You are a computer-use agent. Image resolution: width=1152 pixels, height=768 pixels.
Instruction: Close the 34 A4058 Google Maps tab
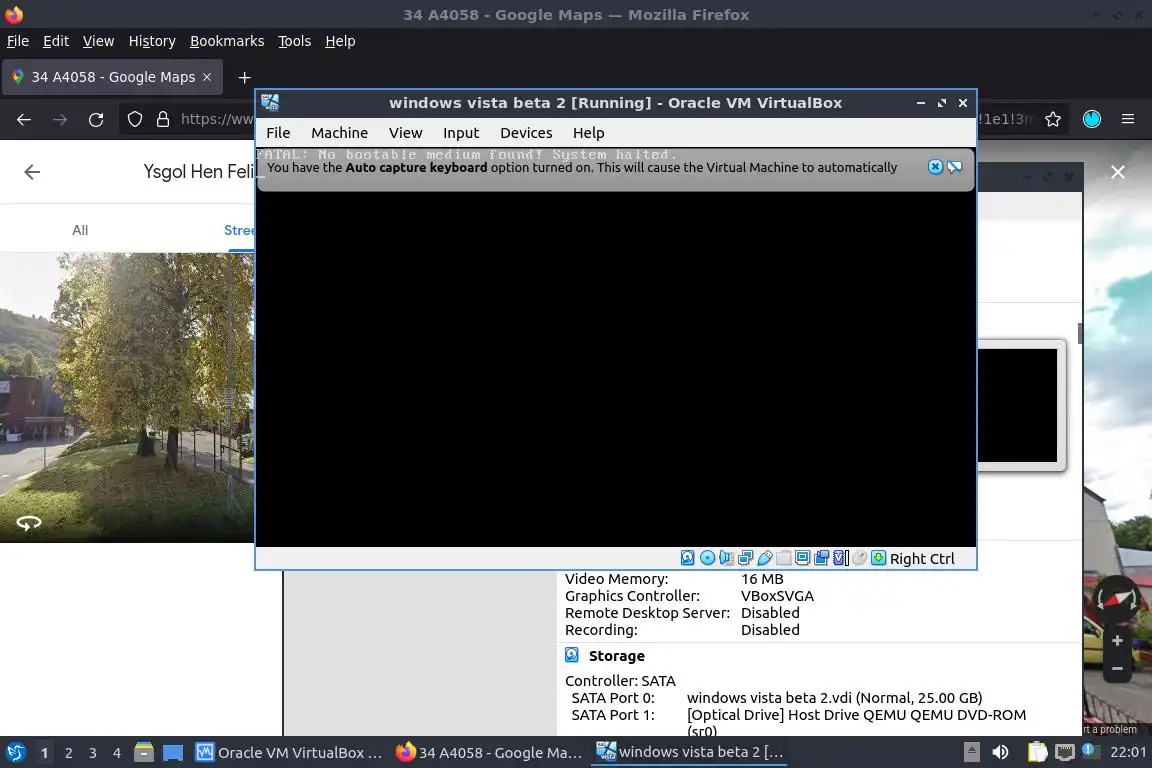click(207, 77)
